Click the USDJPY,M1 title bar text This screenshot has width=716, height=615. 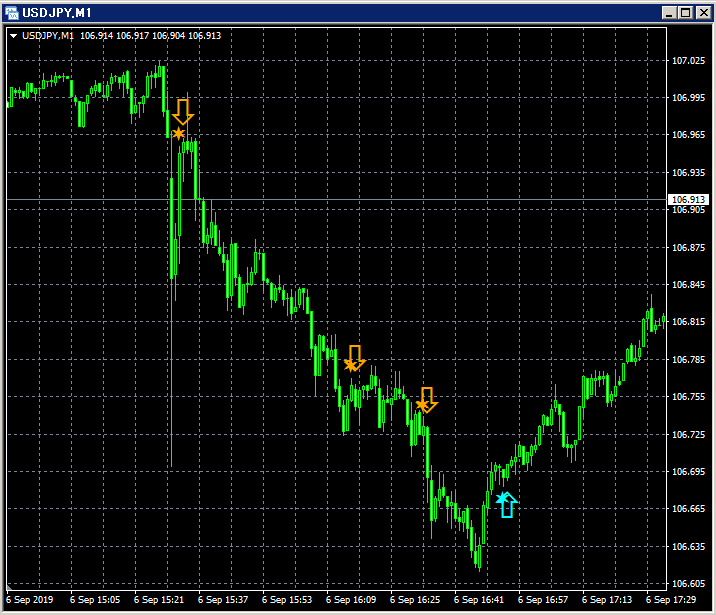pyautogui.click(x=57, y=13)
